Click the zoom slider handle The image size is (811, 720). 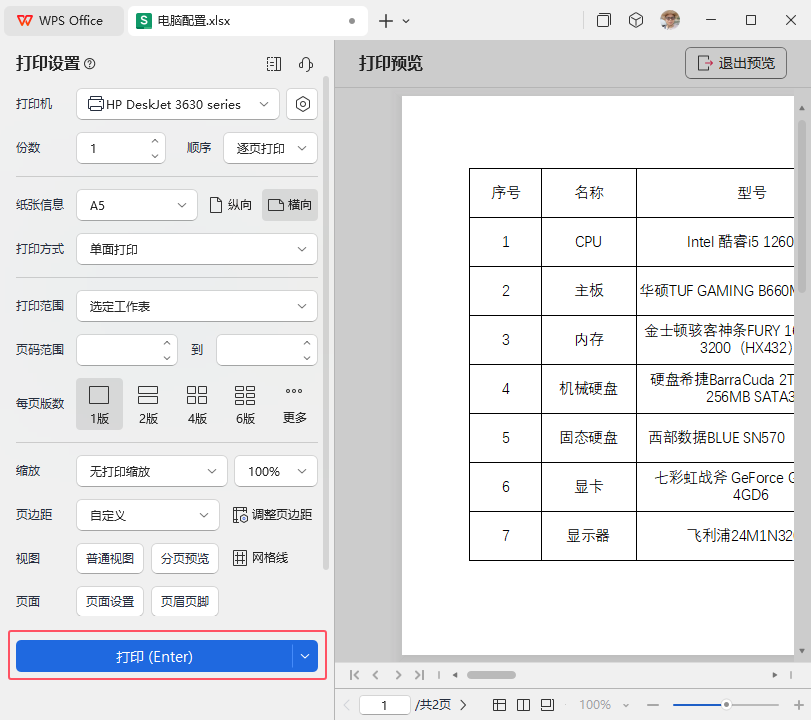(726, 704)
